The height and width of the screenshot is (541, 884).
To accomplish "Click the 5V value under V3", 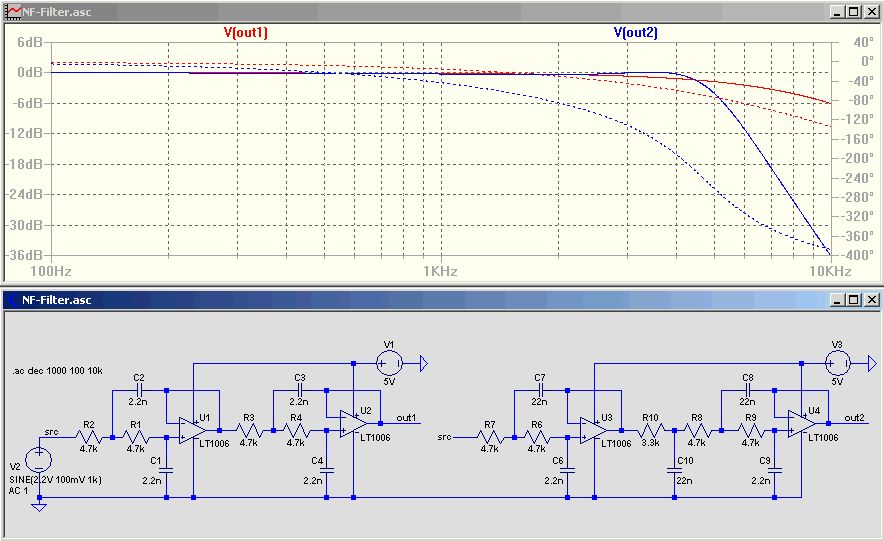I will 837,382.
